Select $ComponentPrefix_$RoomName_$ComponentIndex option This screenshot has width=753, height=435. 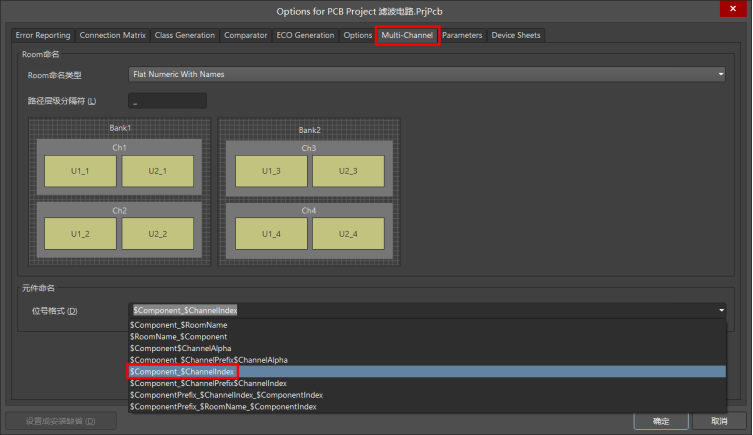coord(222,407)
